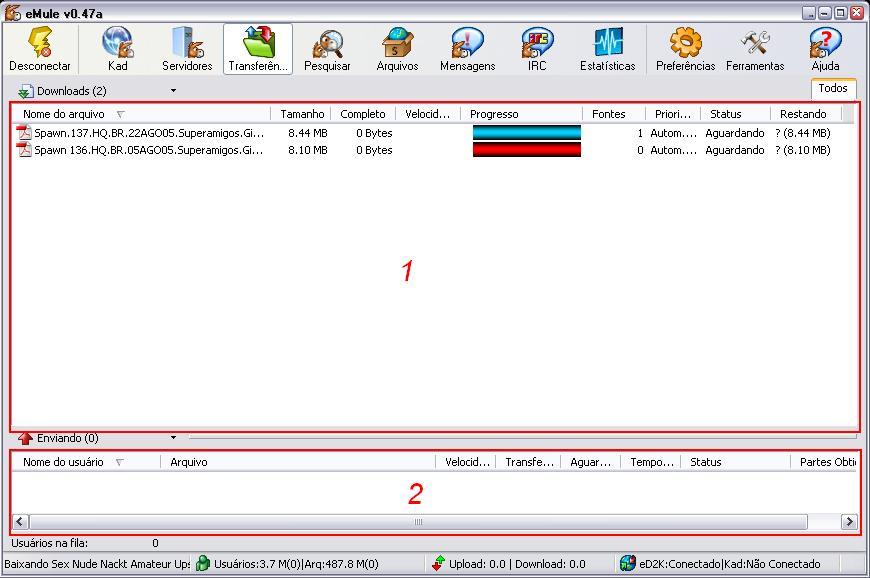Click the 8.10 MB size cell
This screenshot has width=870, height=578.
(x=307, y=150)
